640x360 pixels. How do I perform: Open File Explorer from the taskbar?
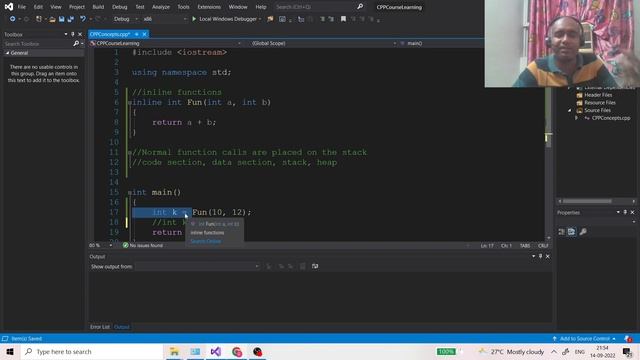tap(174, 351)
